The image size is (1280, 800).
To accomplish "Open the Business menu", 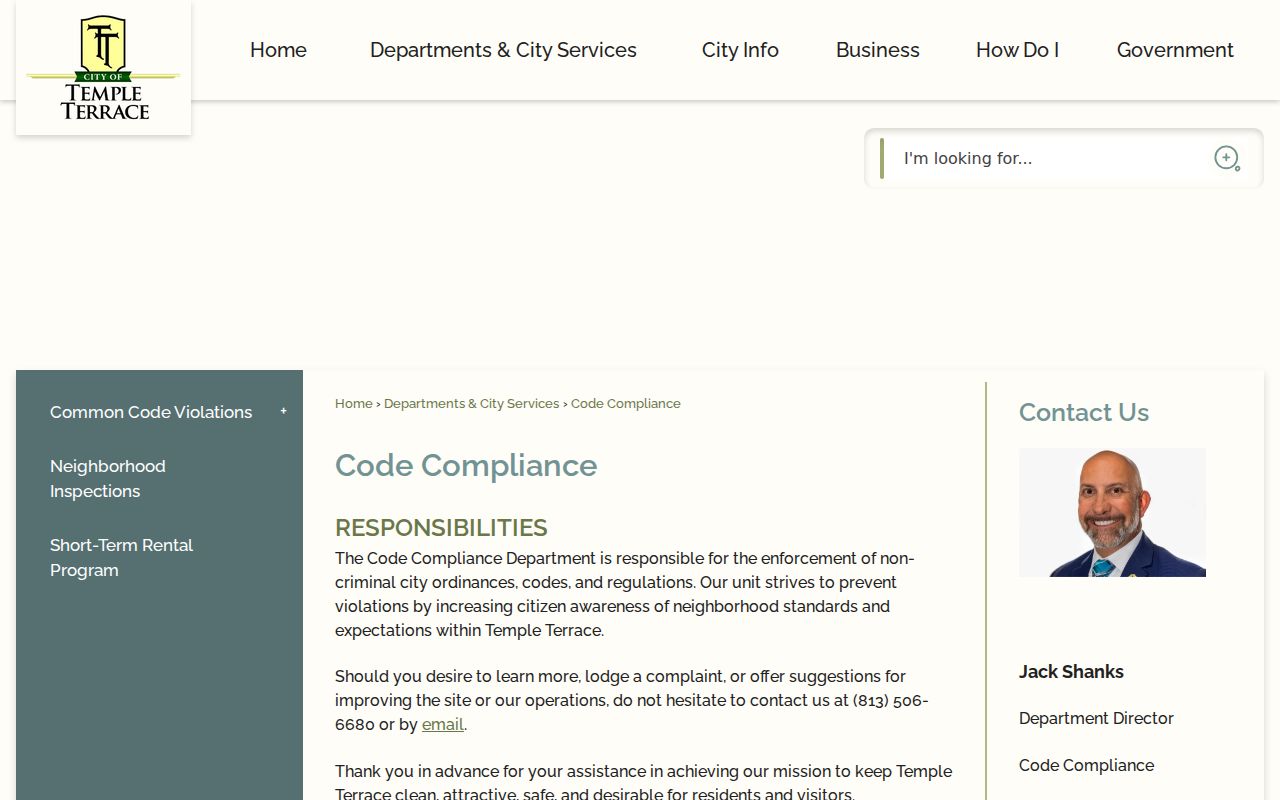I will pos(878,50).
